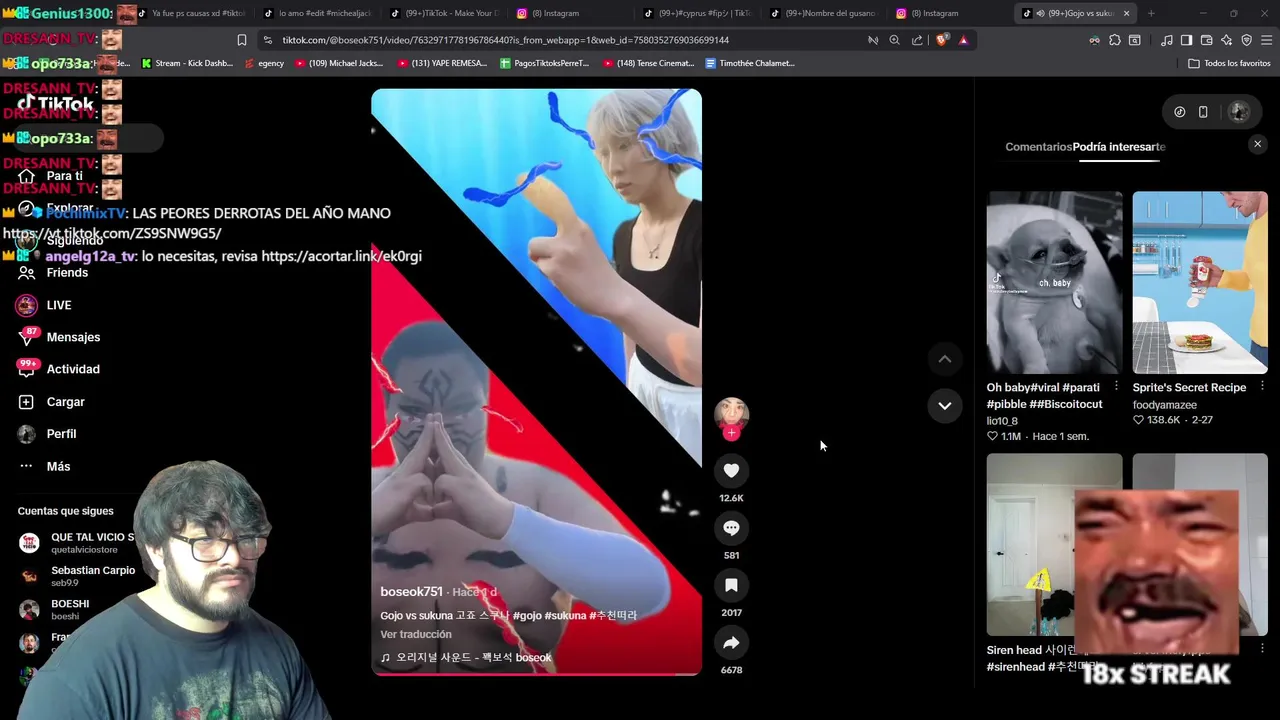This screenshot has width=1280, height=720.
Task: Open YAPE REMESA bookmark
Action: click(442, 63)
